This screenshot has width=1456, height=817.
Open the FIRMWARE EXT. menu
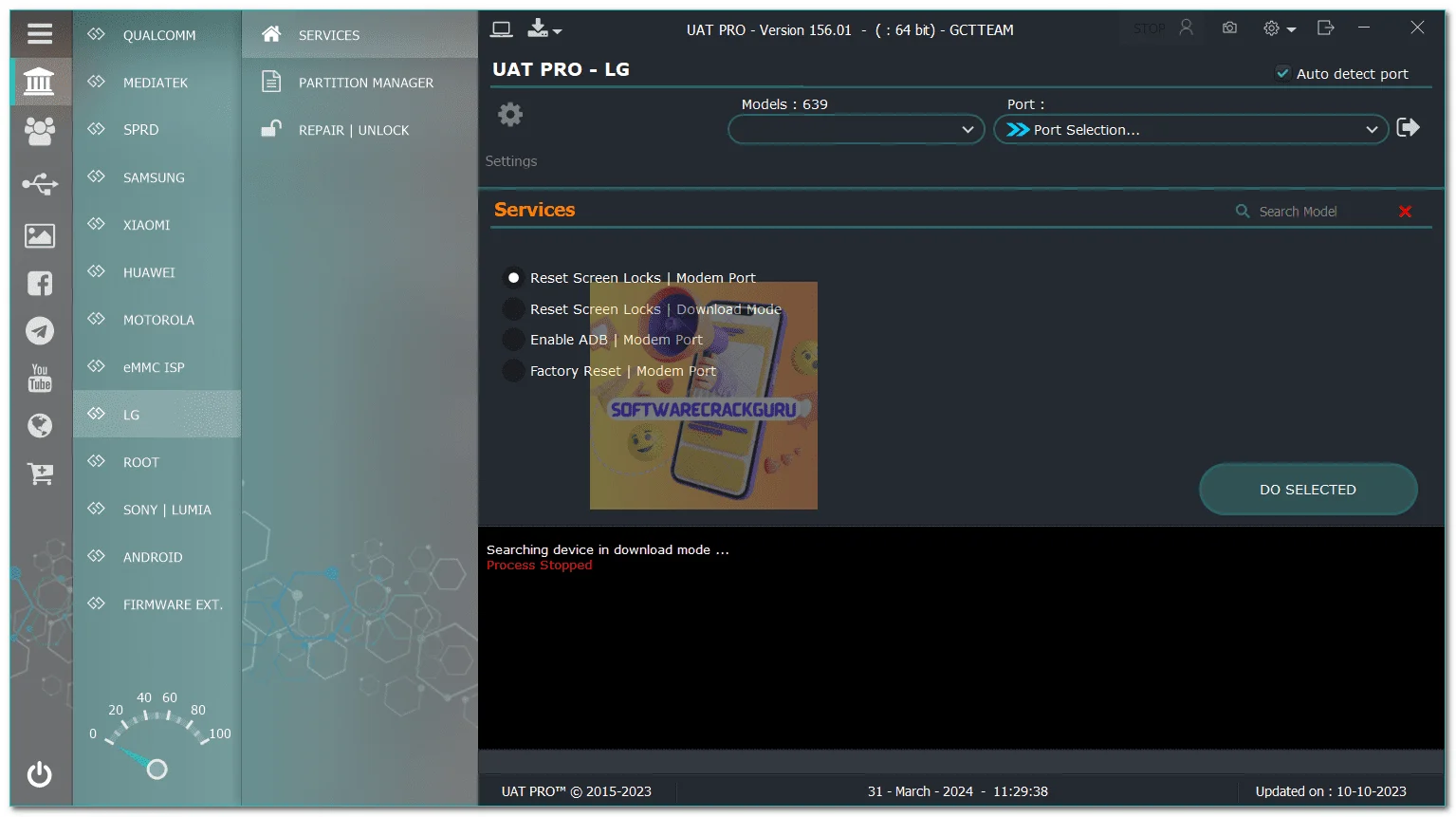pos(157,604)
